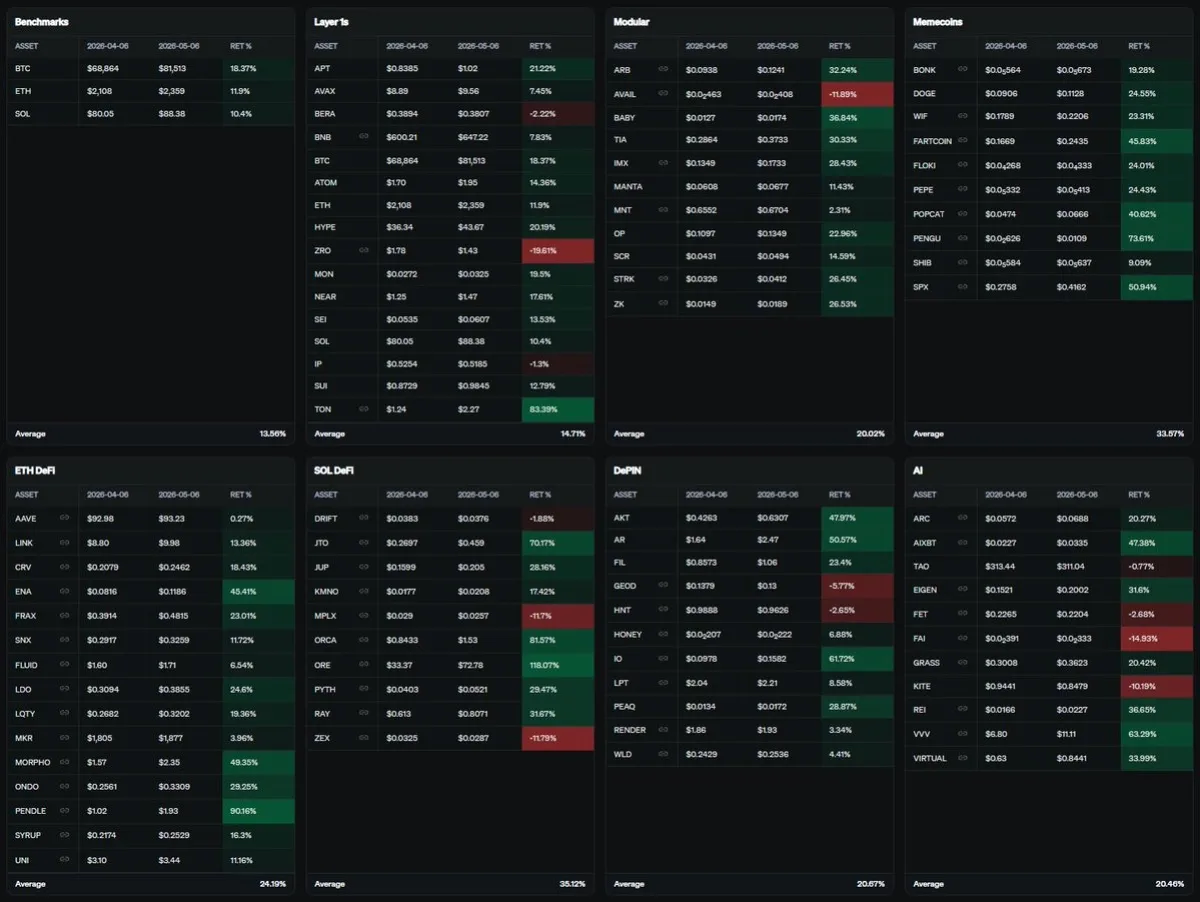The height and width of the screenshot is (902, 1200).
Task: Click the Modular panel title
Action: 633,22
